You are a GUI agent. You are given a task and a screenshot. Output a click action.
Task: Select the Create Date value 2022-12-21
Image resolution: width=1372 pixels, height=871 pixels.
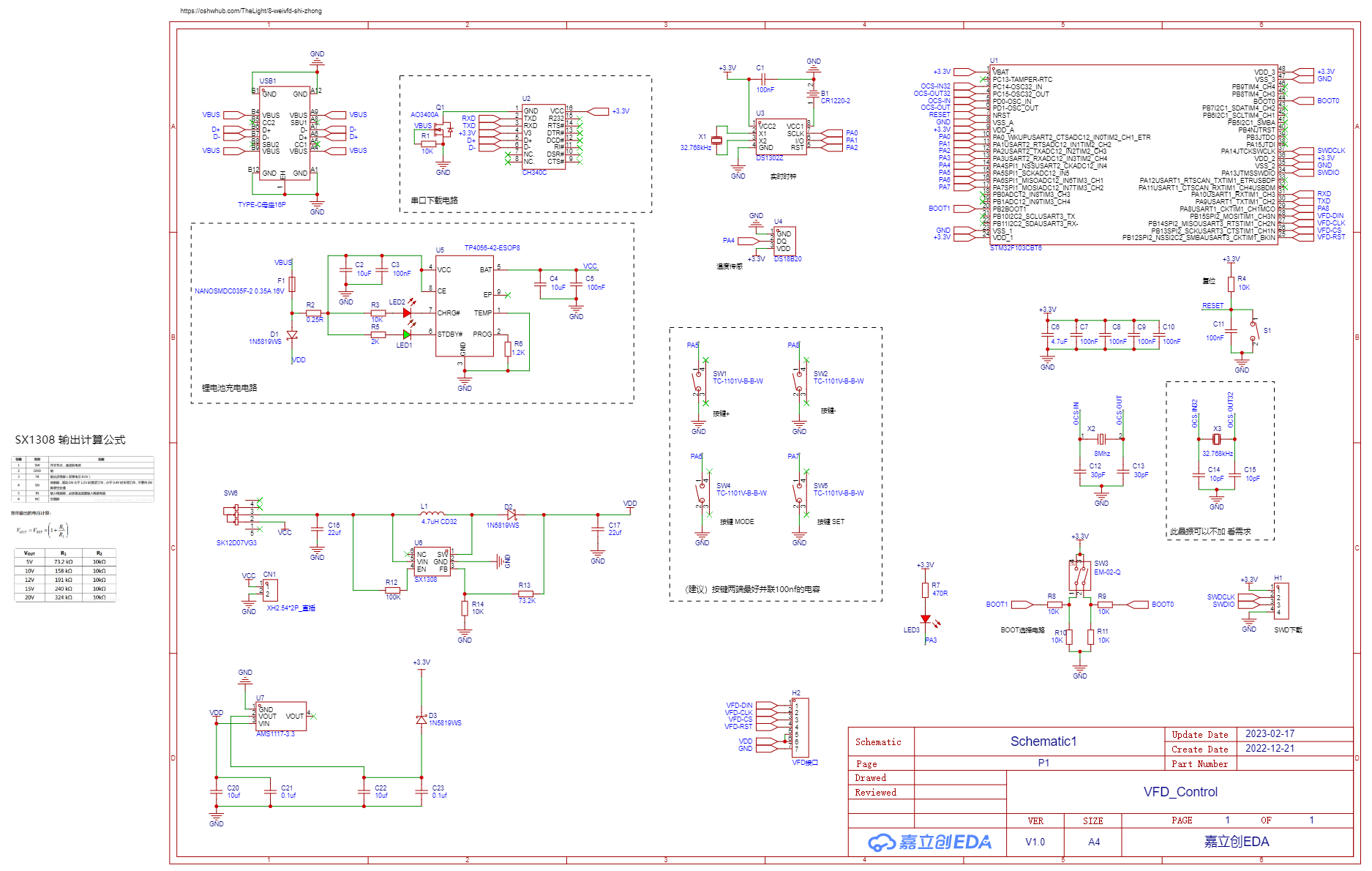pos(1270,749)
